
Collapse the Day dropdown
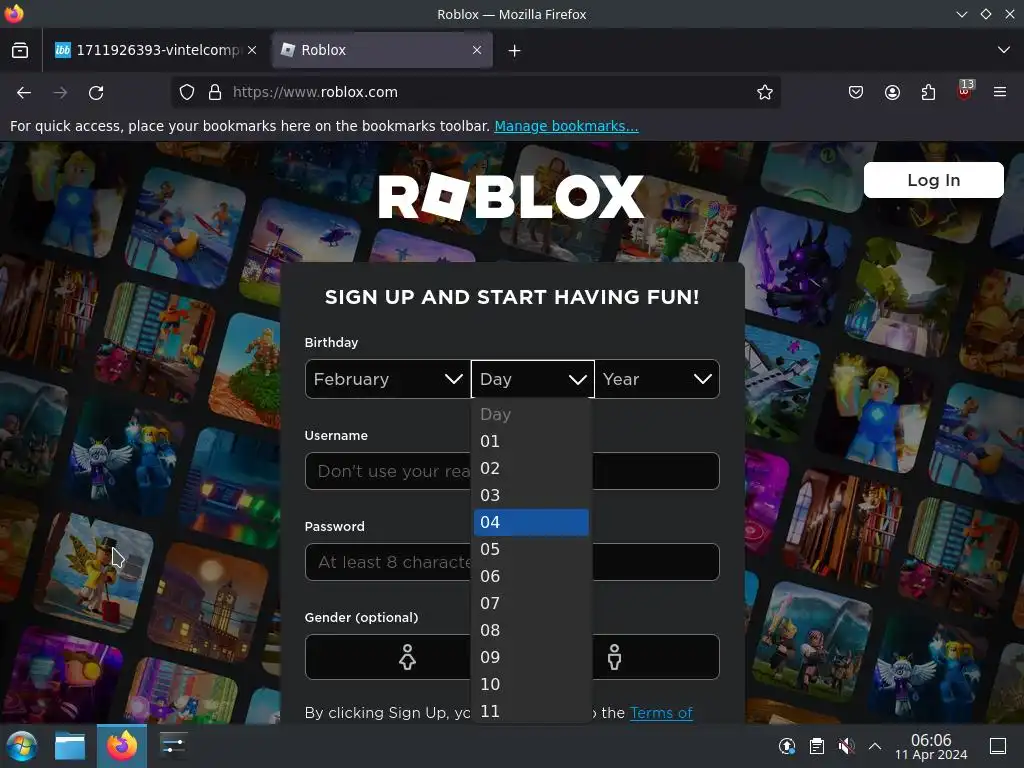pos(532,379)
